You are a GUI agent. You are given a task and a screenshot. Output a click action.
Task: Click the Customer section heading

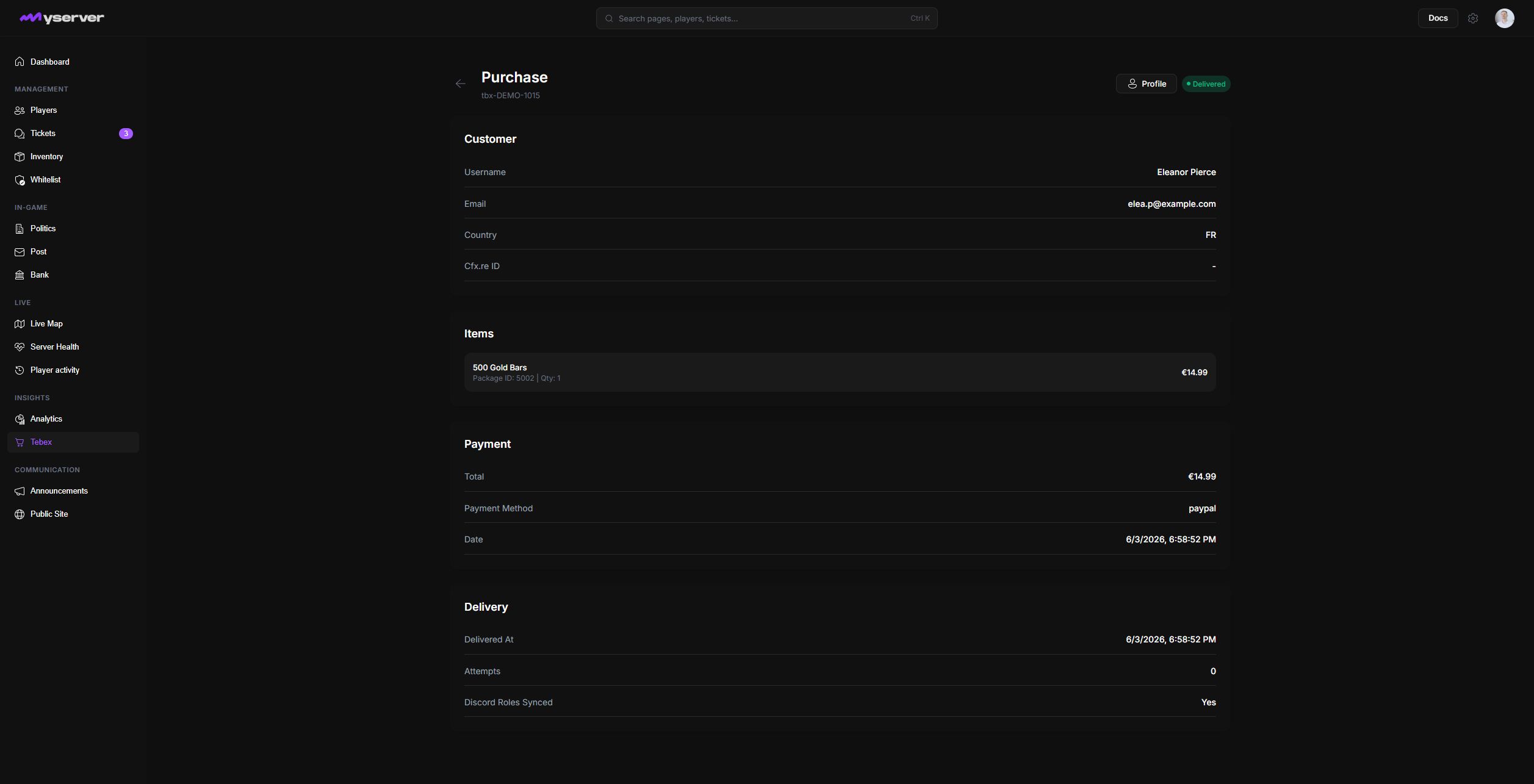coord(490,139)
